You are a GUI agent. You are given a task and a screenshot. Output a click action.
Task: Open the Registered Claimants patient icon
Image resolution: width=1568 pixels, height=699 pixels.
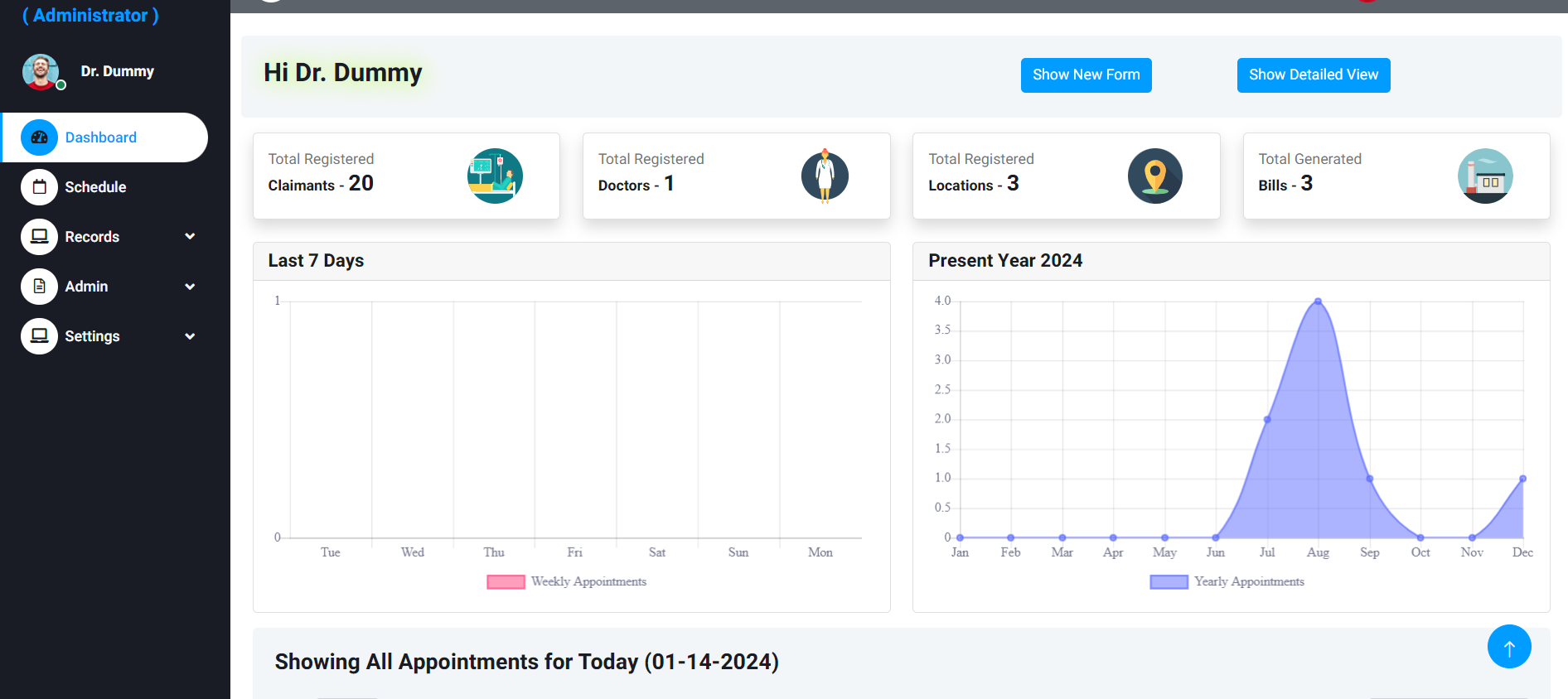(495, 176)
